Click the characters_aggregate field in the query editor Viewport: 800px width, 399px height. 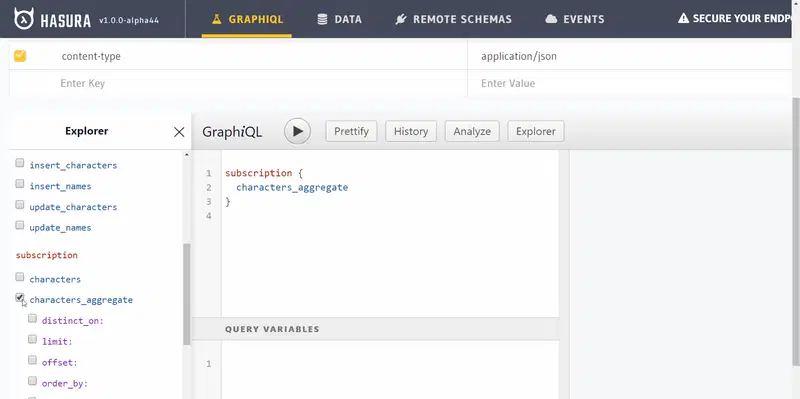pyautogui.click(x=292, y=187)
